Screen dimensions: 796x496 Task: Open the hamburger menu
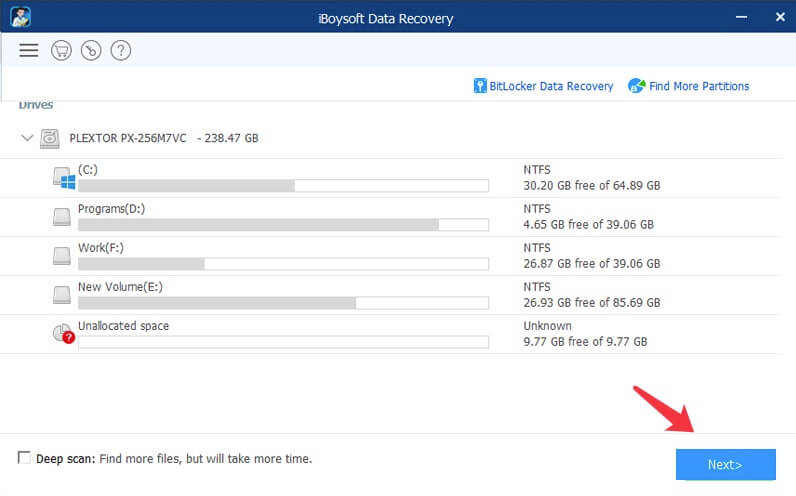(28, 50)
